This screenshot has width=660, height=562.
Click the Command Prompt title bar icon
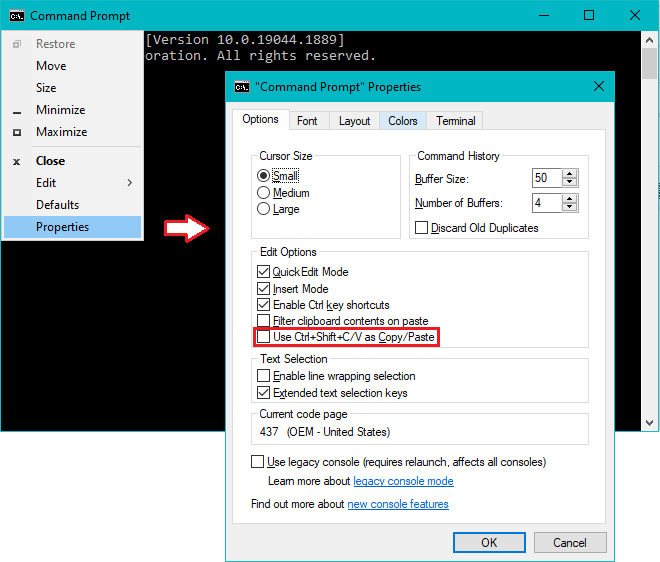pos(17,16)
